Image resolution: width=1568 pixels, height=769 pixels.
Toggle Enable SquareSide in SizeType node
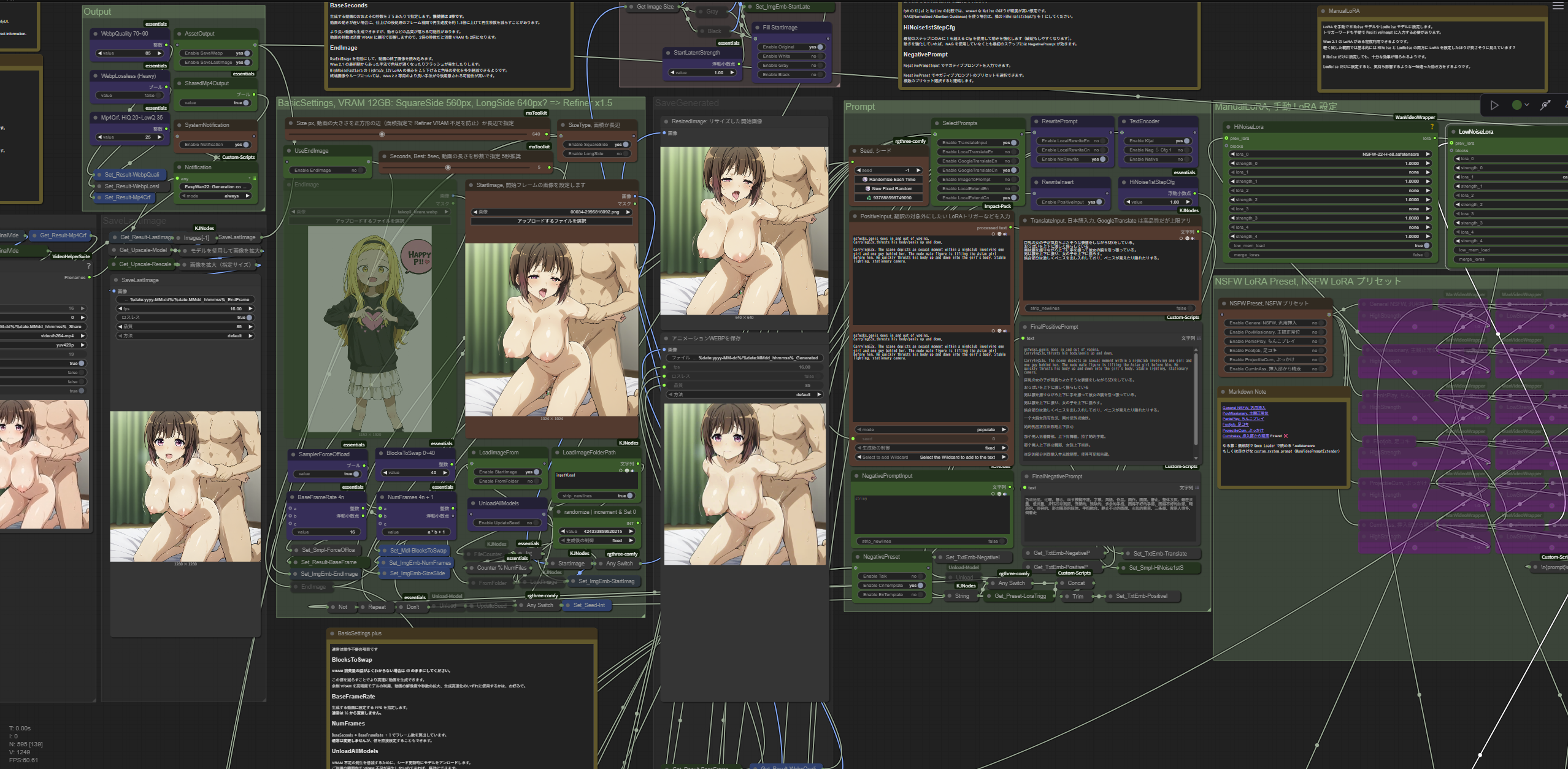(x=596, y=145)
